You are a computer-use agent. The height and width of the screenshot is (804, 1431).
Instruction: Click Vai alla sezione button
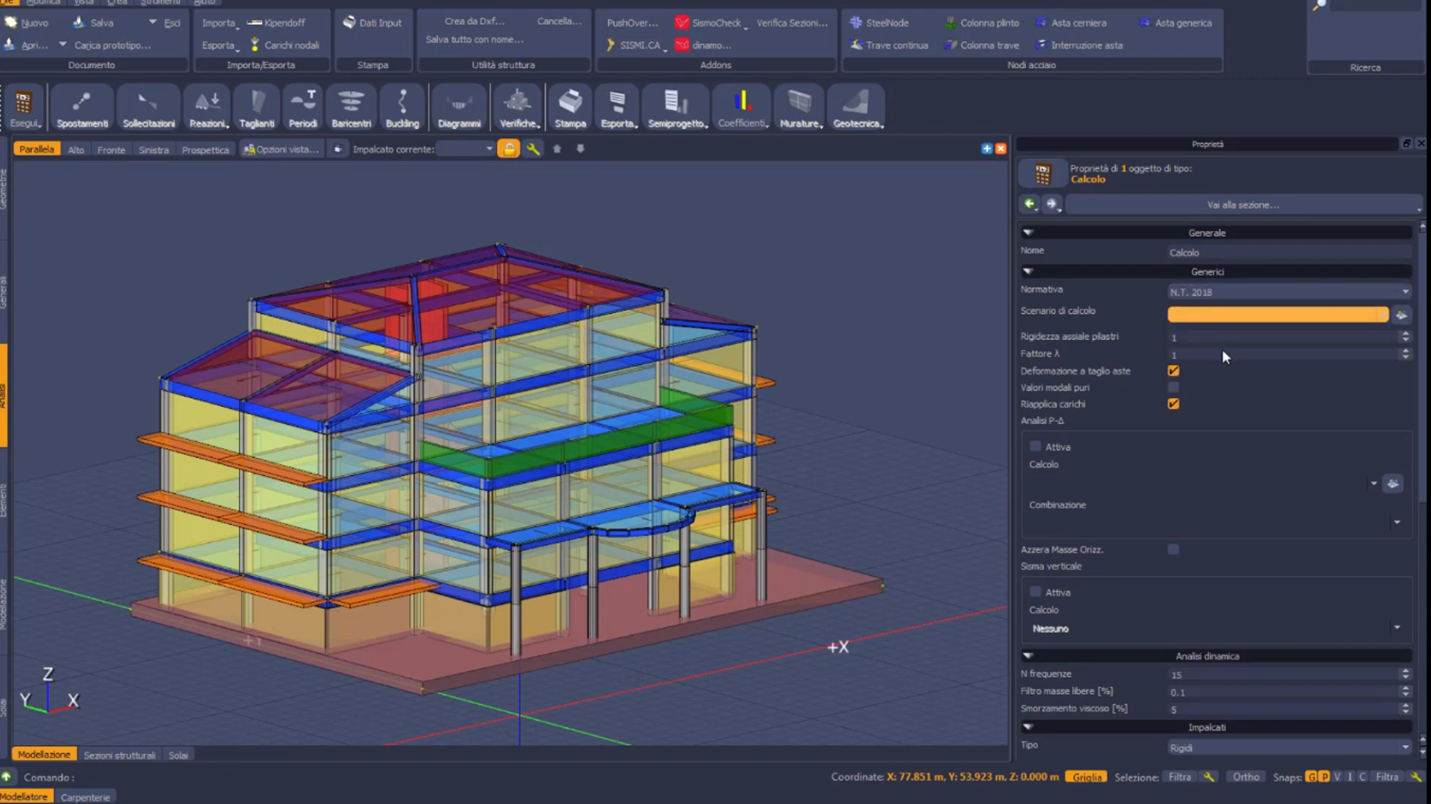[x=1243, y=204]
